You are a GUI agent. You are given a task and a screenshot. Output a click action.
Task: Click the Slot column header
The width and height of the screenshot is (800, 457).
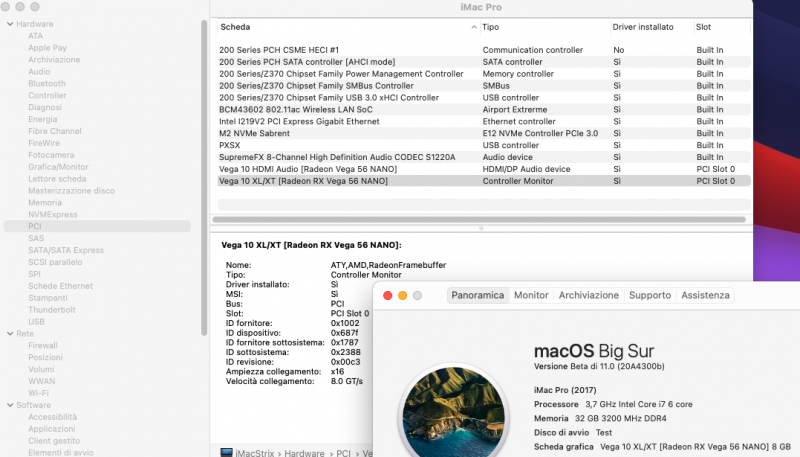pyautogui.click(x=703, y=27)
